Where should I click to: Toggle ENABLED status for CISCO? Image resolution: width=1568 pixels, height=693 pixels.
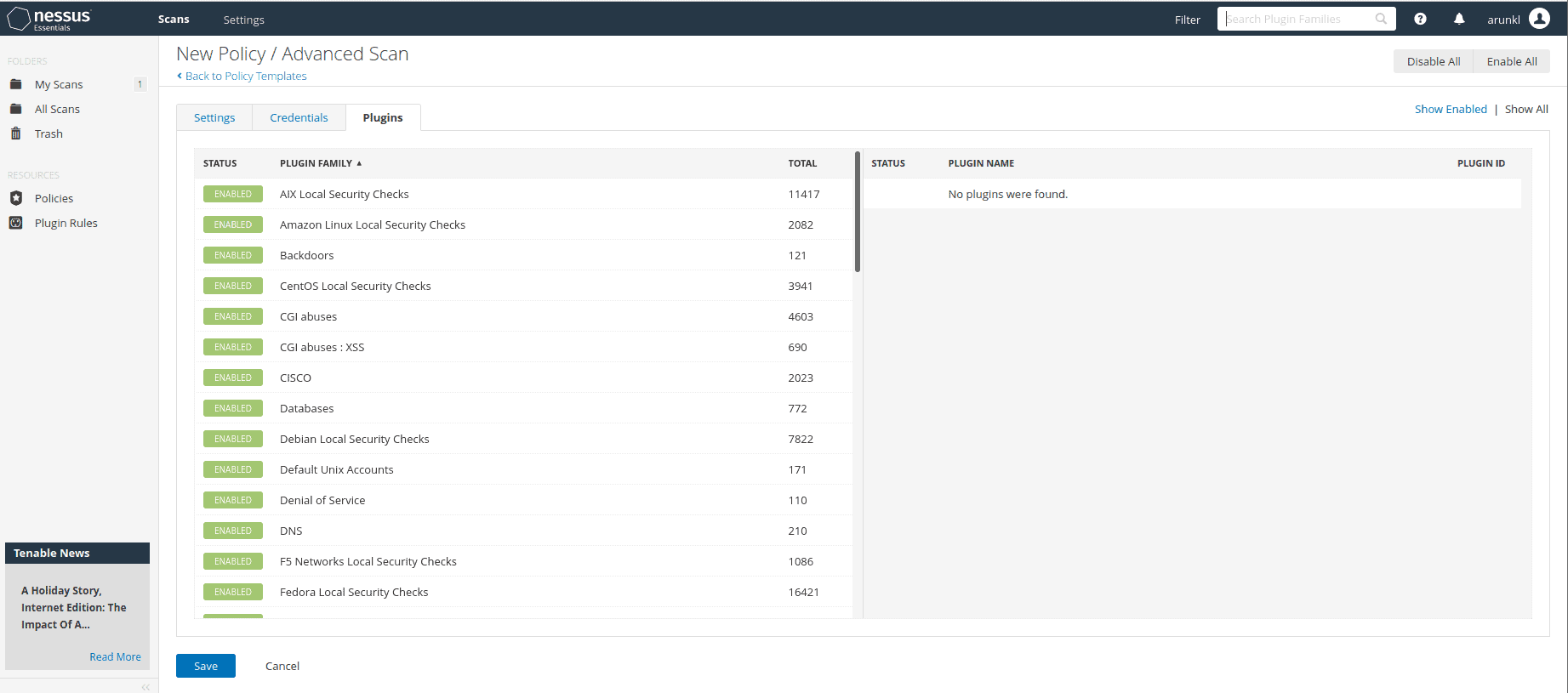[x=233, y=378]
